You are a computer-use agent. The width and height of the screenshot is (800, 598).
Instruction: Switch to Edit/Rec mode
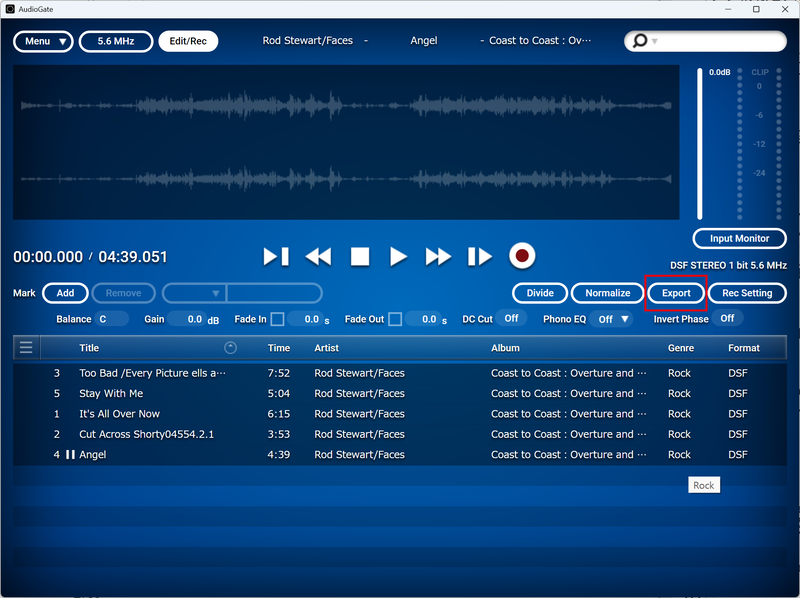tap(188, 41)
